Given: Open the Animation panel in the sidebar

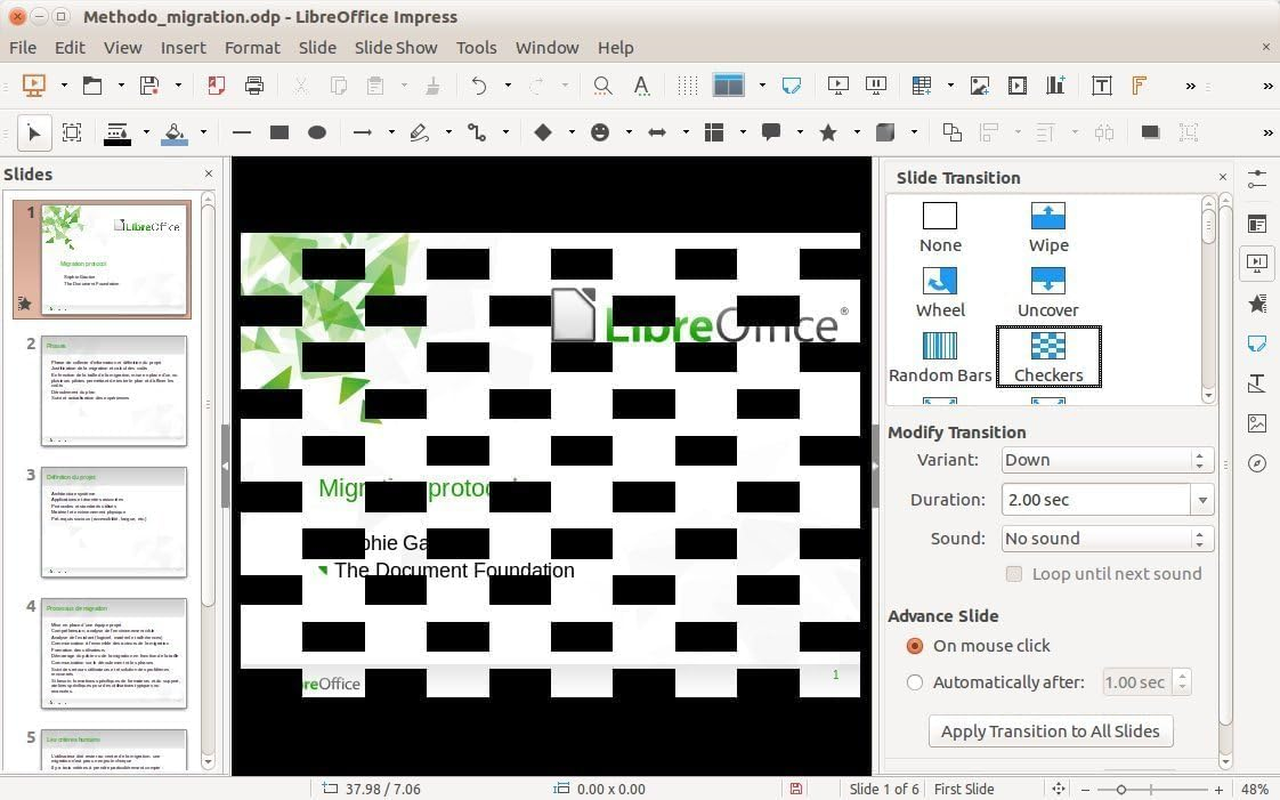Looking at the screenshot, I should click(x=1256, y=303).
